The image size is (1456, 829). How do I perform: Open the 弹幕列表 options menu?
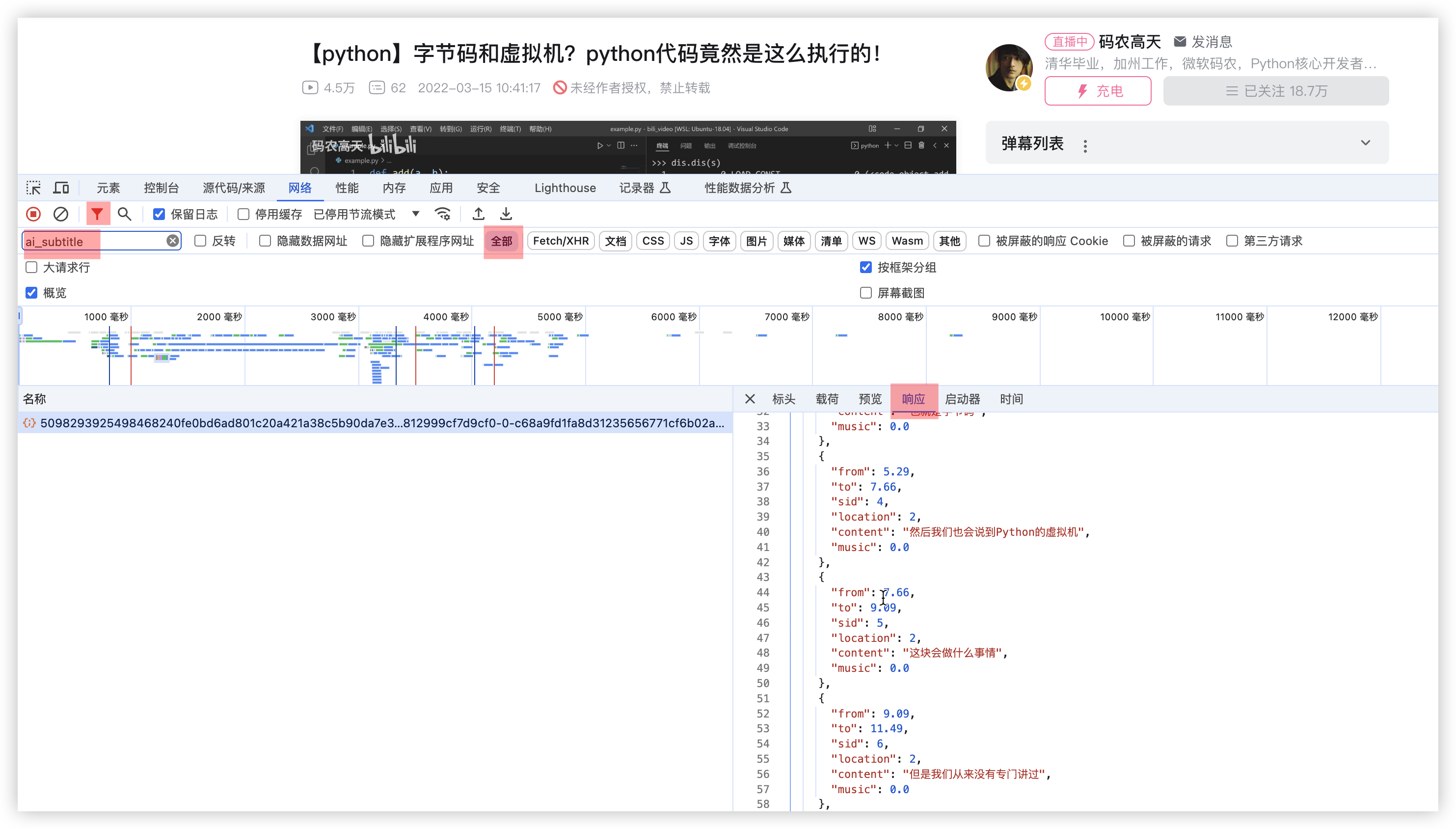[1085, 145]
